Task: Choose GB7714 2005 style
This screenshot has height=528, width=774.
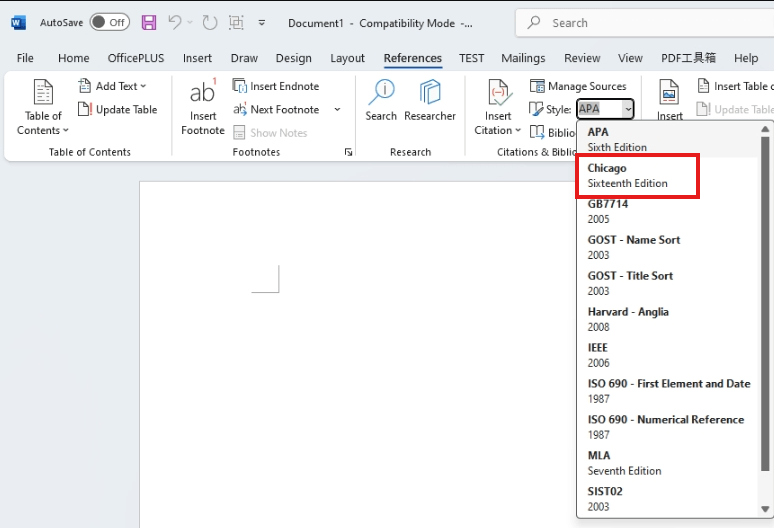Action: click(x=667, y=211)
